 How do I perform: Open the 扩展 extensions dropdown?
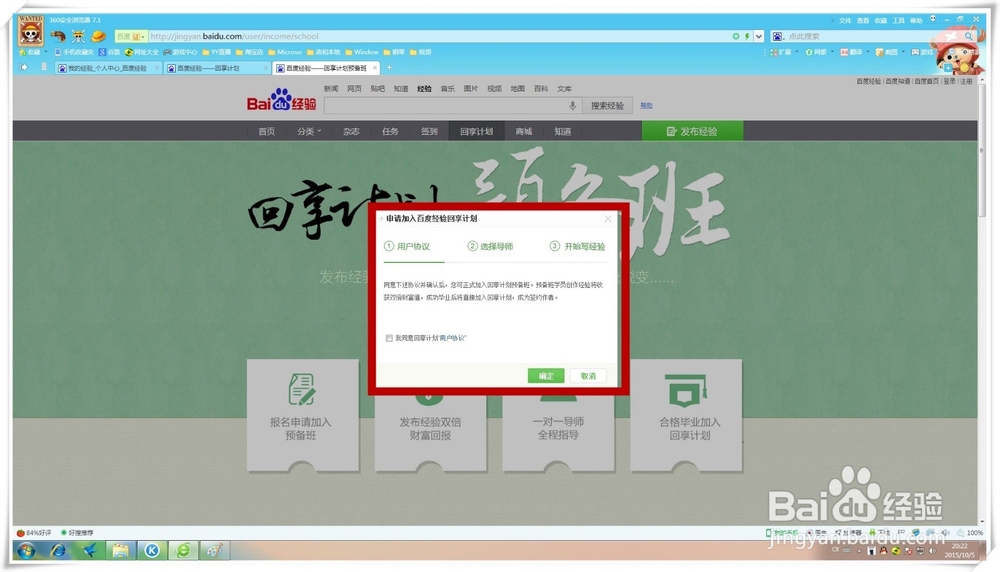[x=784, y=52]
